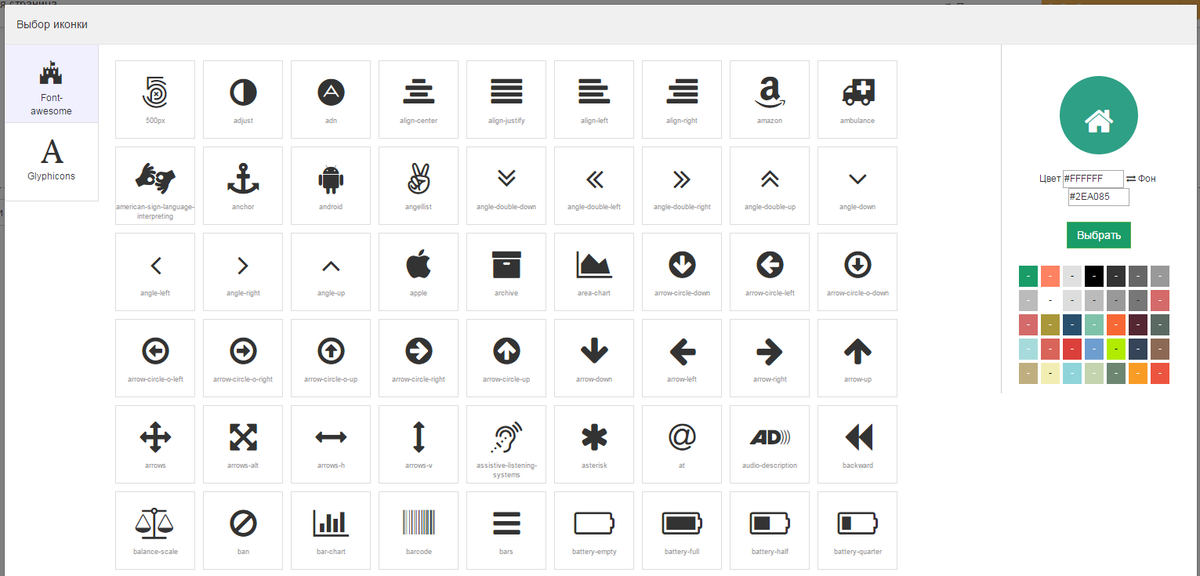Viewport: 1200px width, 576px height.
Task: Pick the ambulance icon
Action: click(x=857, y=99)
